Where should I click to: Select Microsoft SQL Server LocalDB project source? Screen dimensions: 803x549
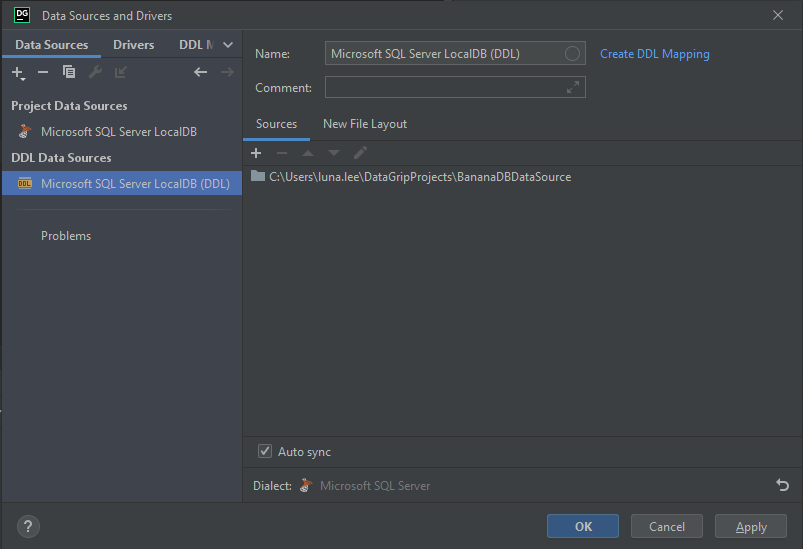118,132
